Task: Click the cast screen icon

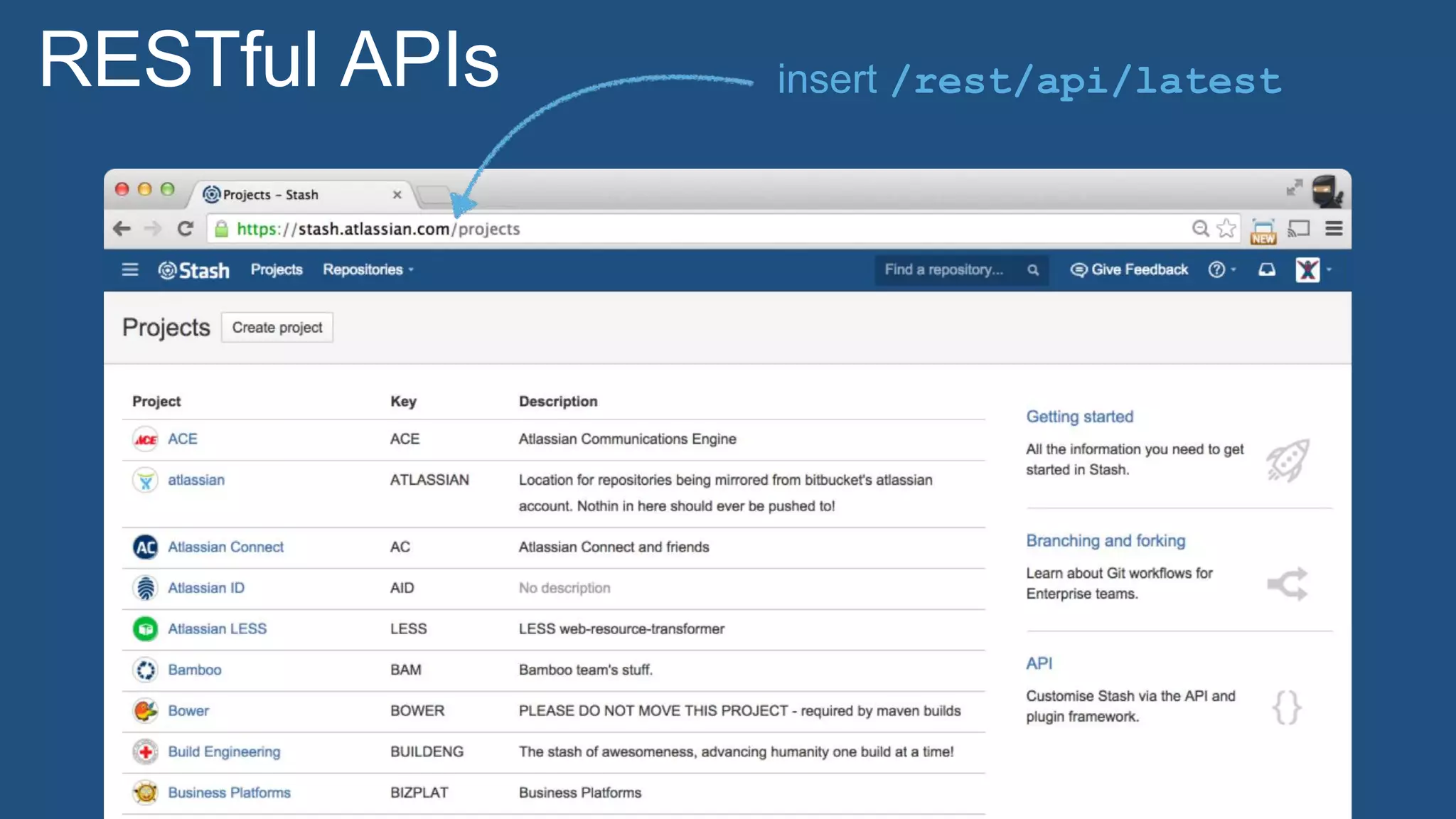Action: (x=1299, y=228)
